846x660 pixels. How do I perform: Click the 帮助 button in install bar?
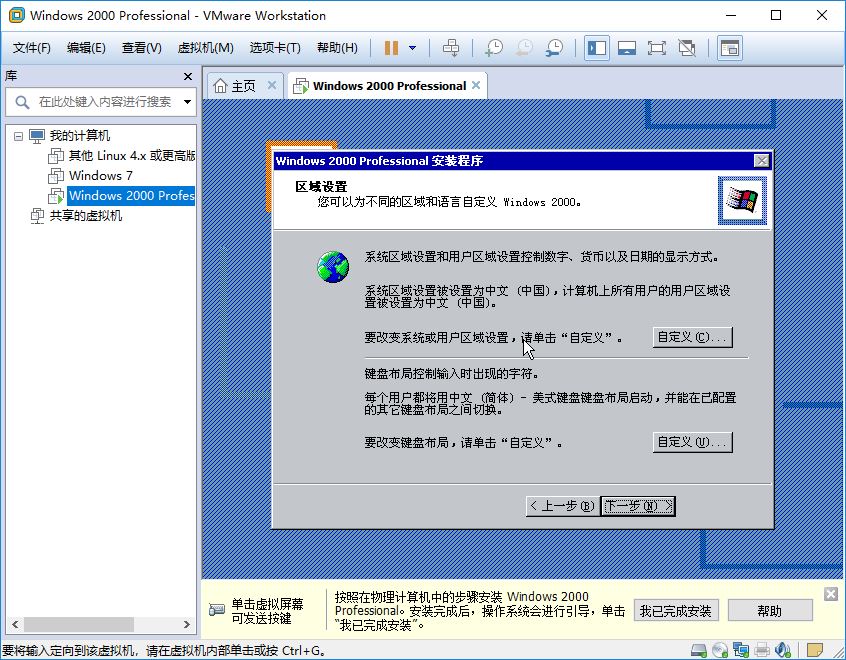pyautogui.click(x=769, y=611)
